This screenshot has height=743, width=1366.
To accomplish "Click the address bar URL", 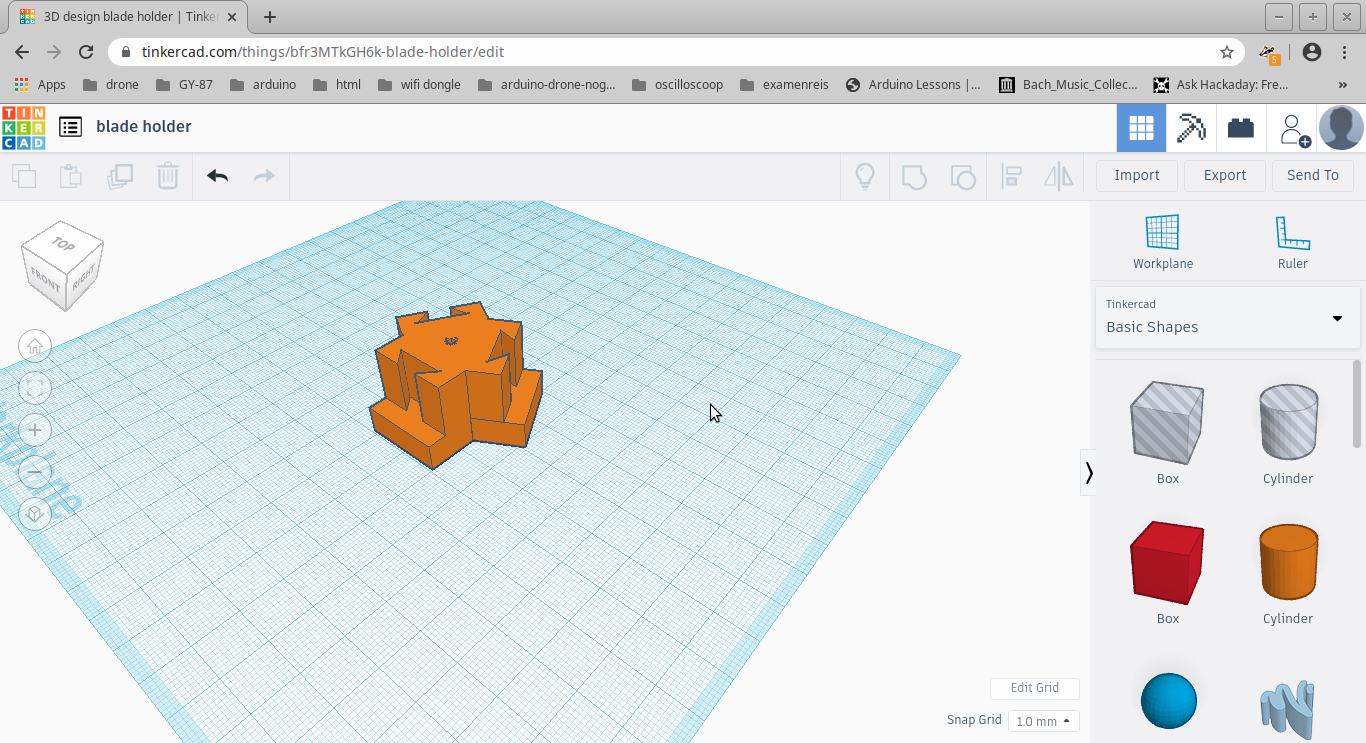I will click(x=323, y=52).
